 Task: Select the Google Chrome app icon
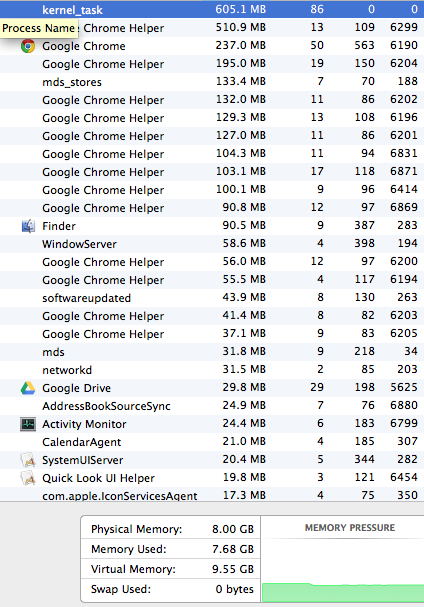28,46
